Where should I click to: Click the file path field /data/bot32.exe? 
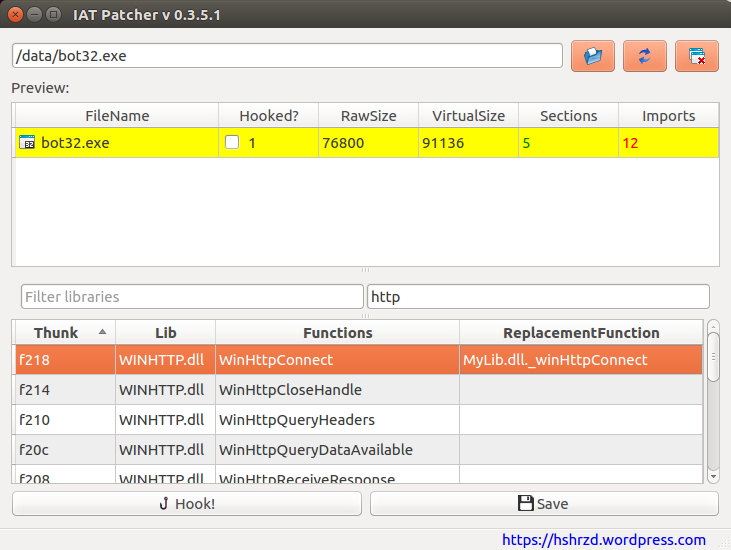[287, 56]
